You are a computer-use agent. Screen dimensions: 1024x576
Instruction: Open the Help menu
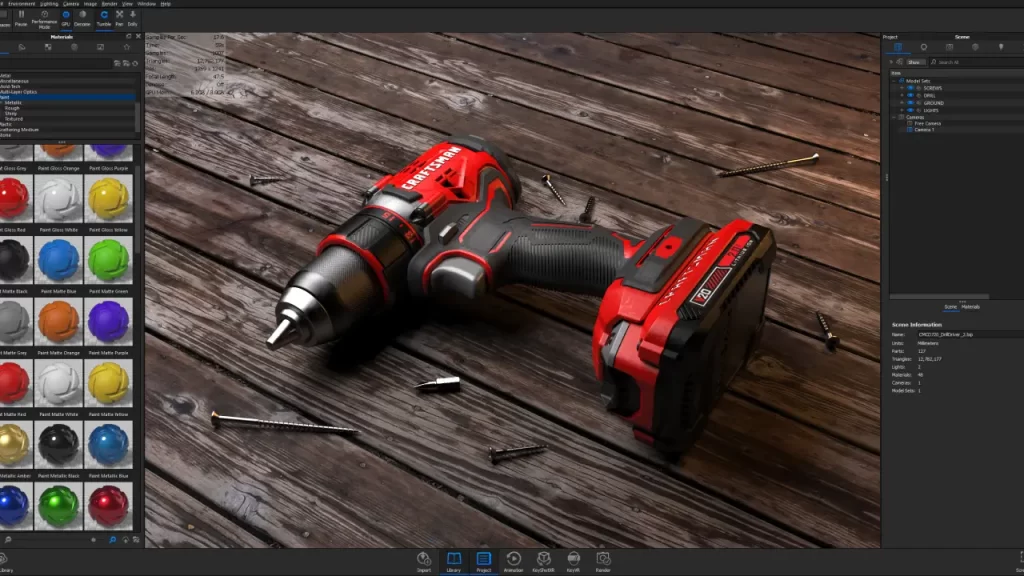click(x=166, y=4)
